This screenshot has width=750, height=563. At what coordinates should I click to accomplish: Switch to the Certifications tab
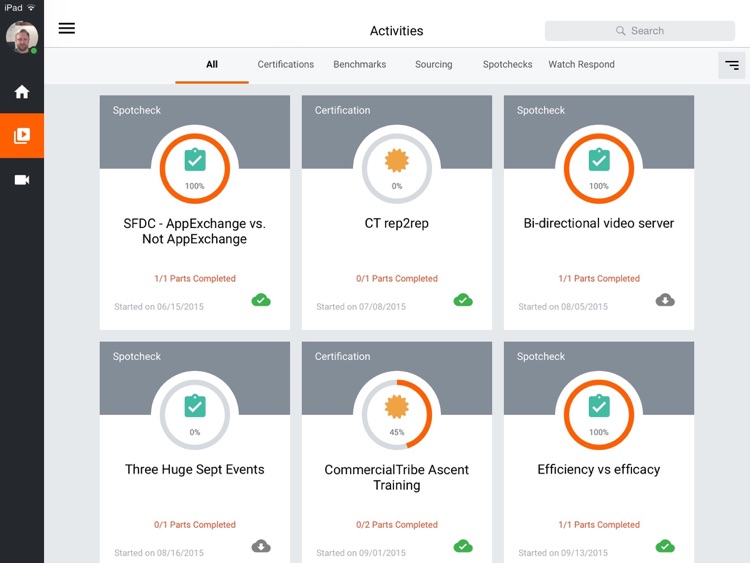pyautogui.click(x=286, y=64)
